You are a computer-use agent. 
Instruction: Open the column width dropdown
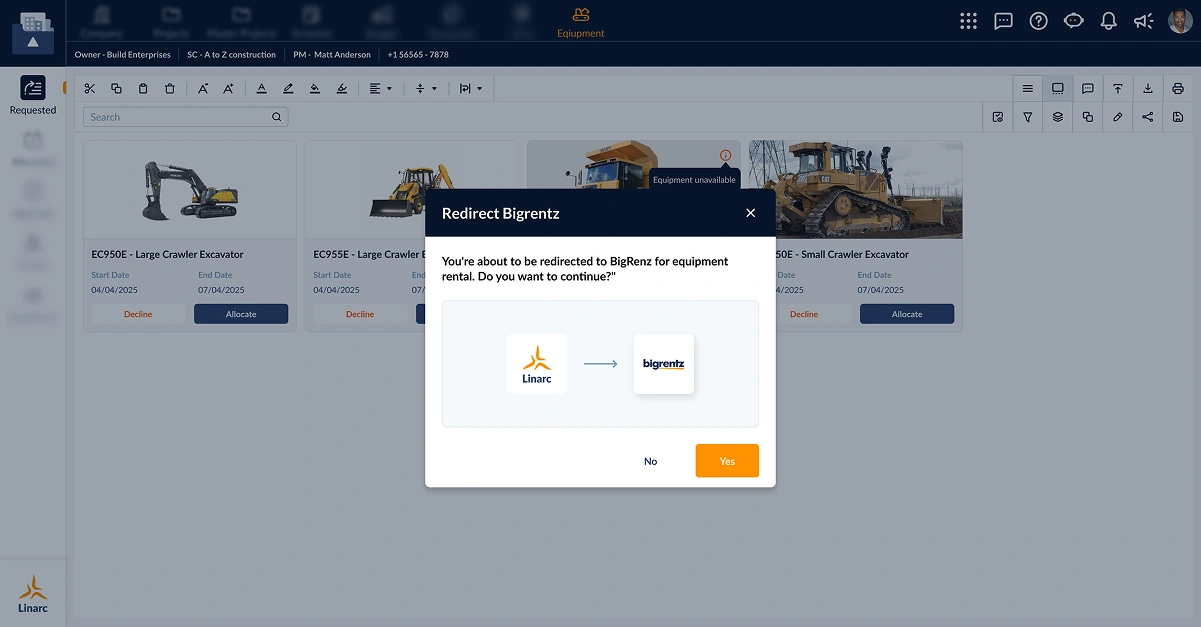471,88
